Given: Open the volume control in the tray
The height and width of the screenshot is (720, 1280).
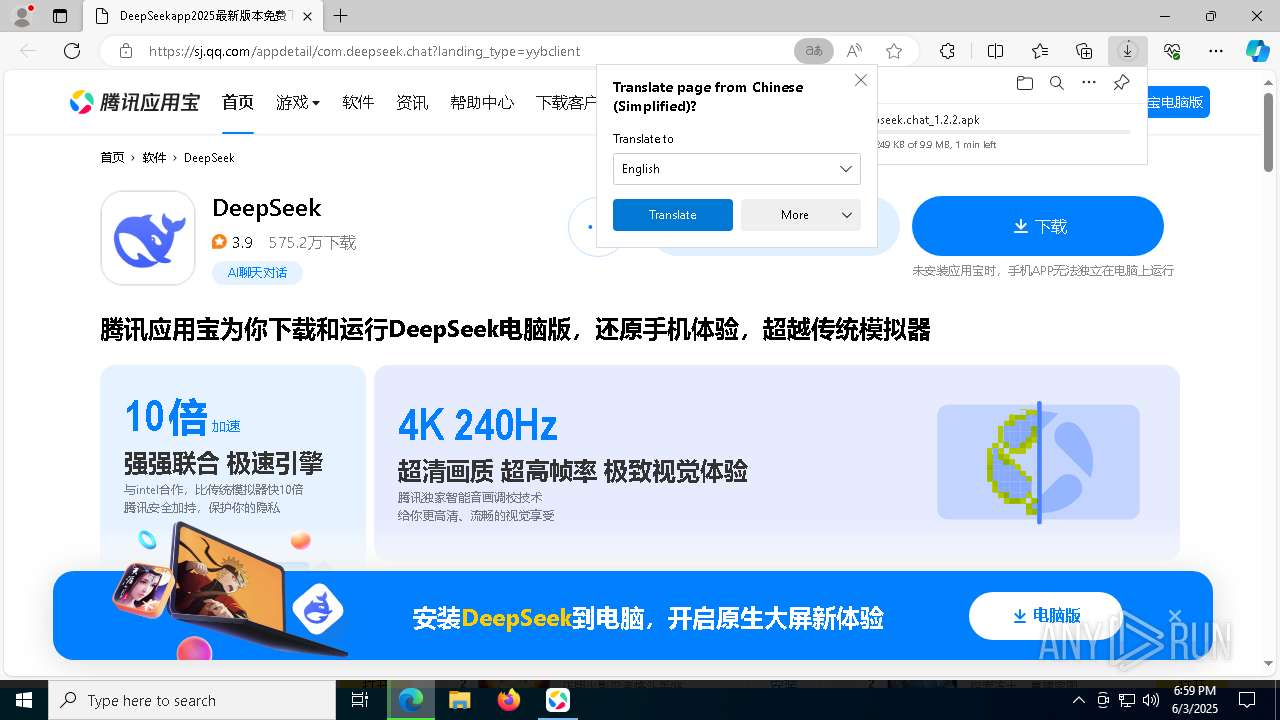Looking at the screenshot, I should tap(1151, 700).
